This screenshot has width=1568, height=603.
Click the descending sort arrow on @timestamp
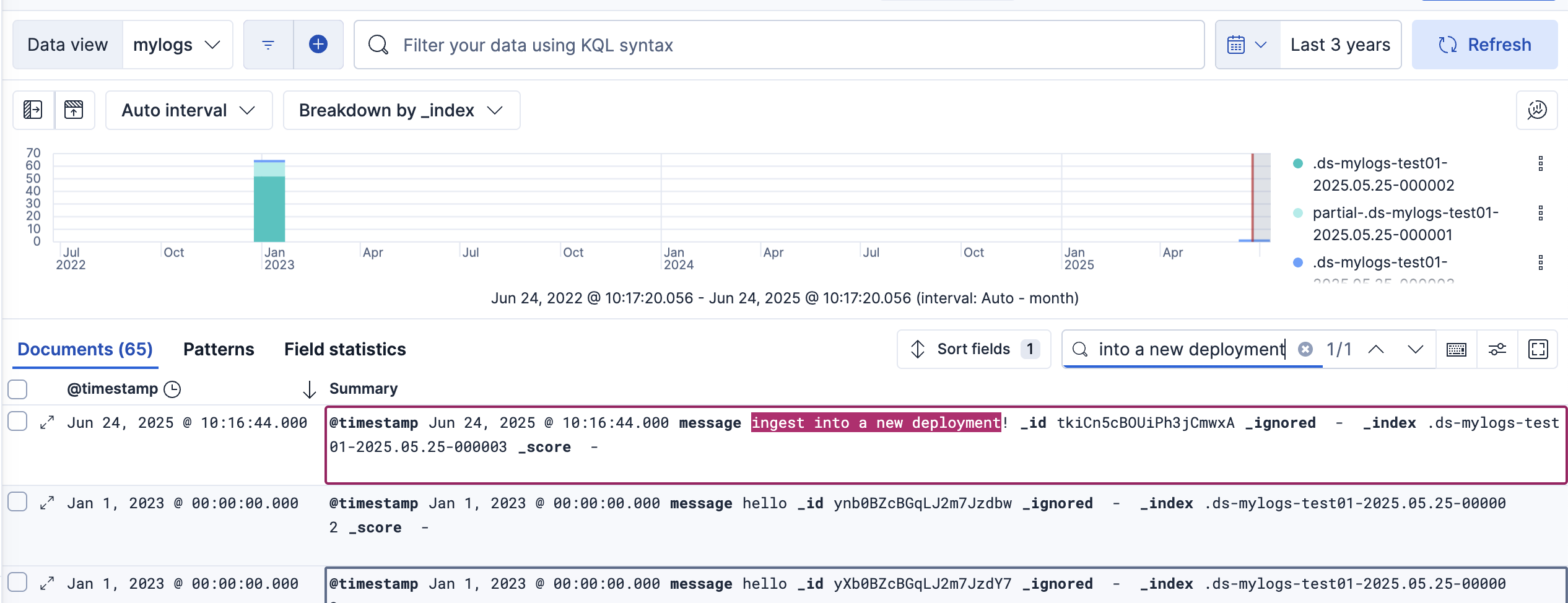pyautogui.click(x=310, y=389)
